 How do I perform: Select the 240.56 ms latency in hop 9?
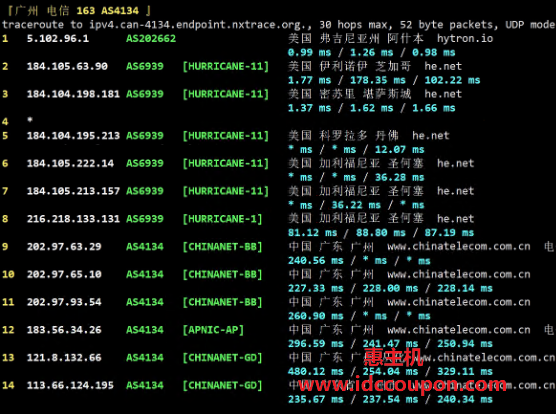point(316,261)
